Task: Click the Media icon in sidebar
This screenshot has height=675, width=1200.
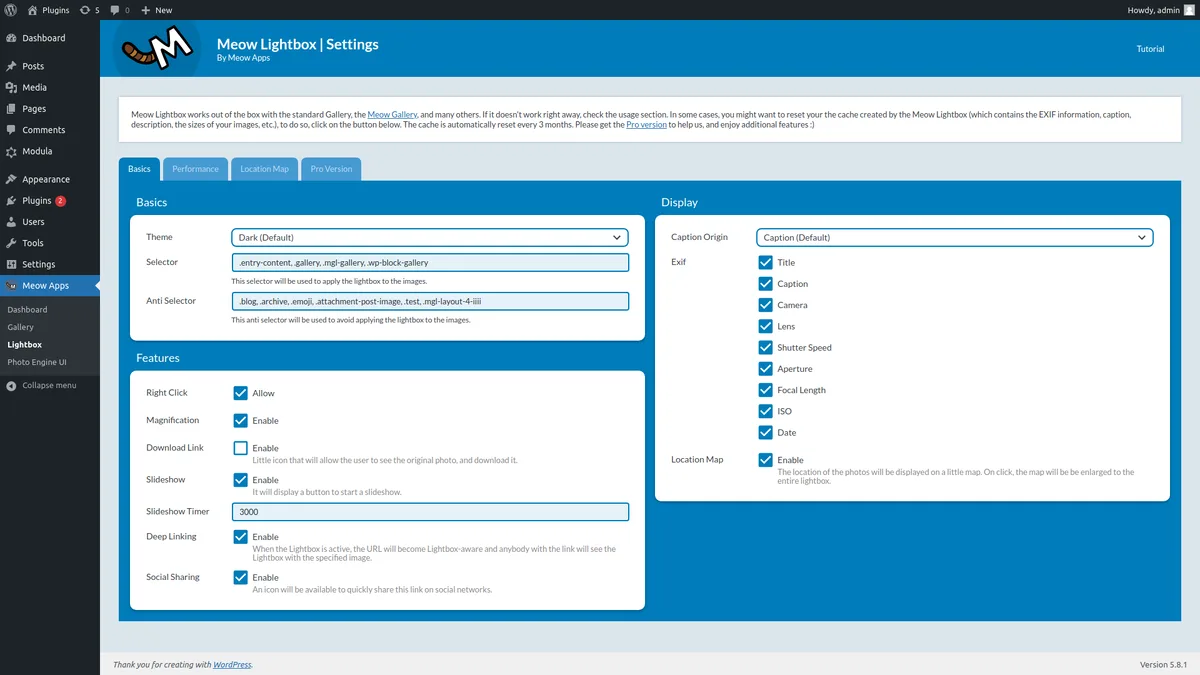Action: tap(11, 88)
